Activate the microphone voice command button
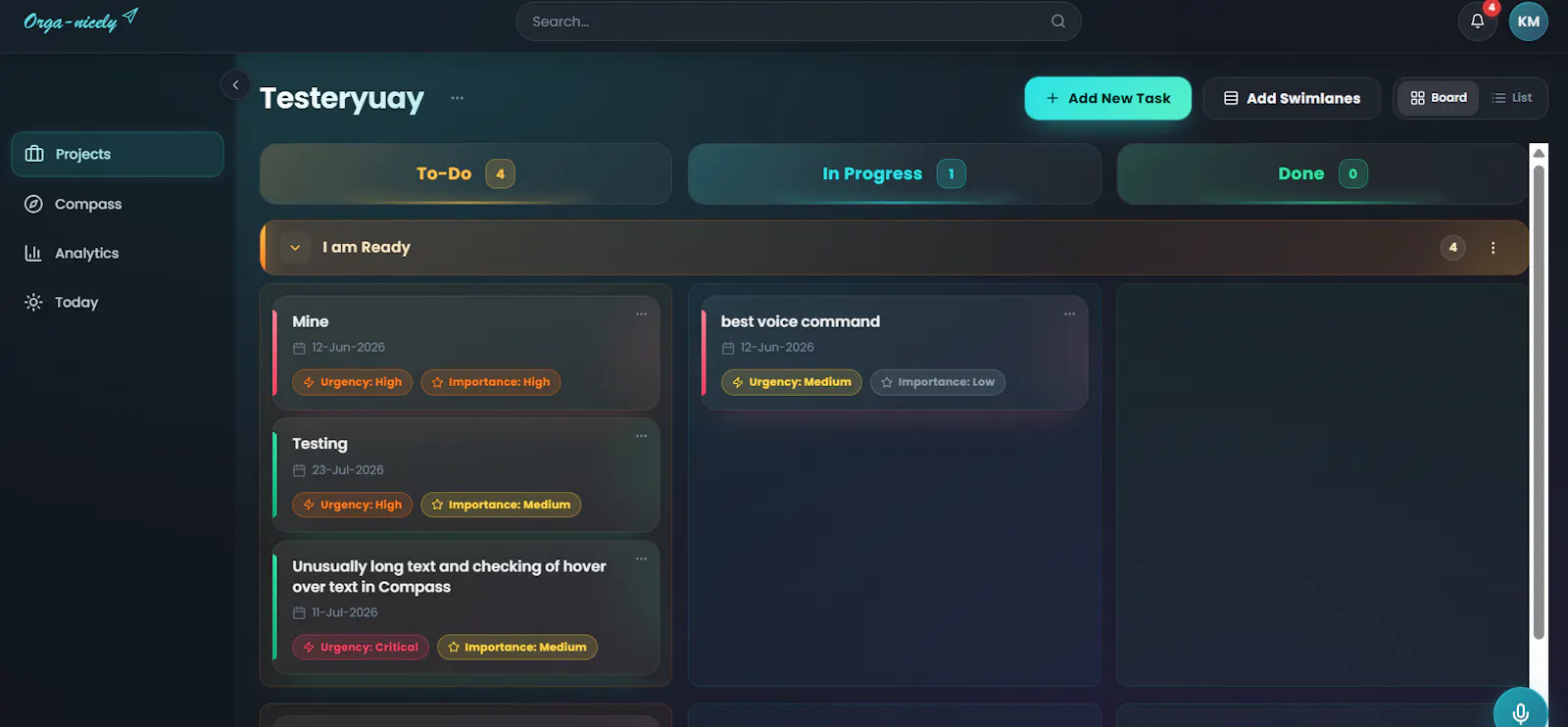Viewport: 1568px width, 727px height. click(x=1520, y=711)
